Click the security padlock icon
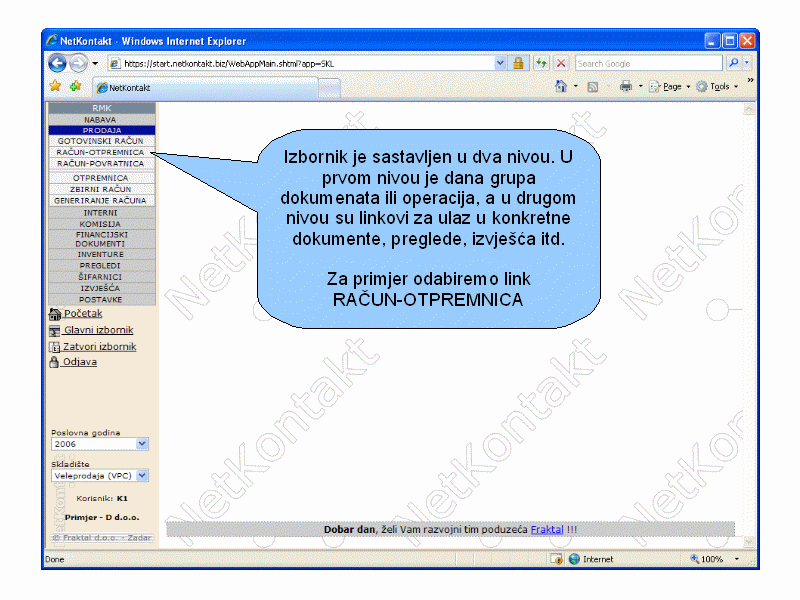Viewport: 800px width, 600px height. pyautogui.click(x=518, y=63)
